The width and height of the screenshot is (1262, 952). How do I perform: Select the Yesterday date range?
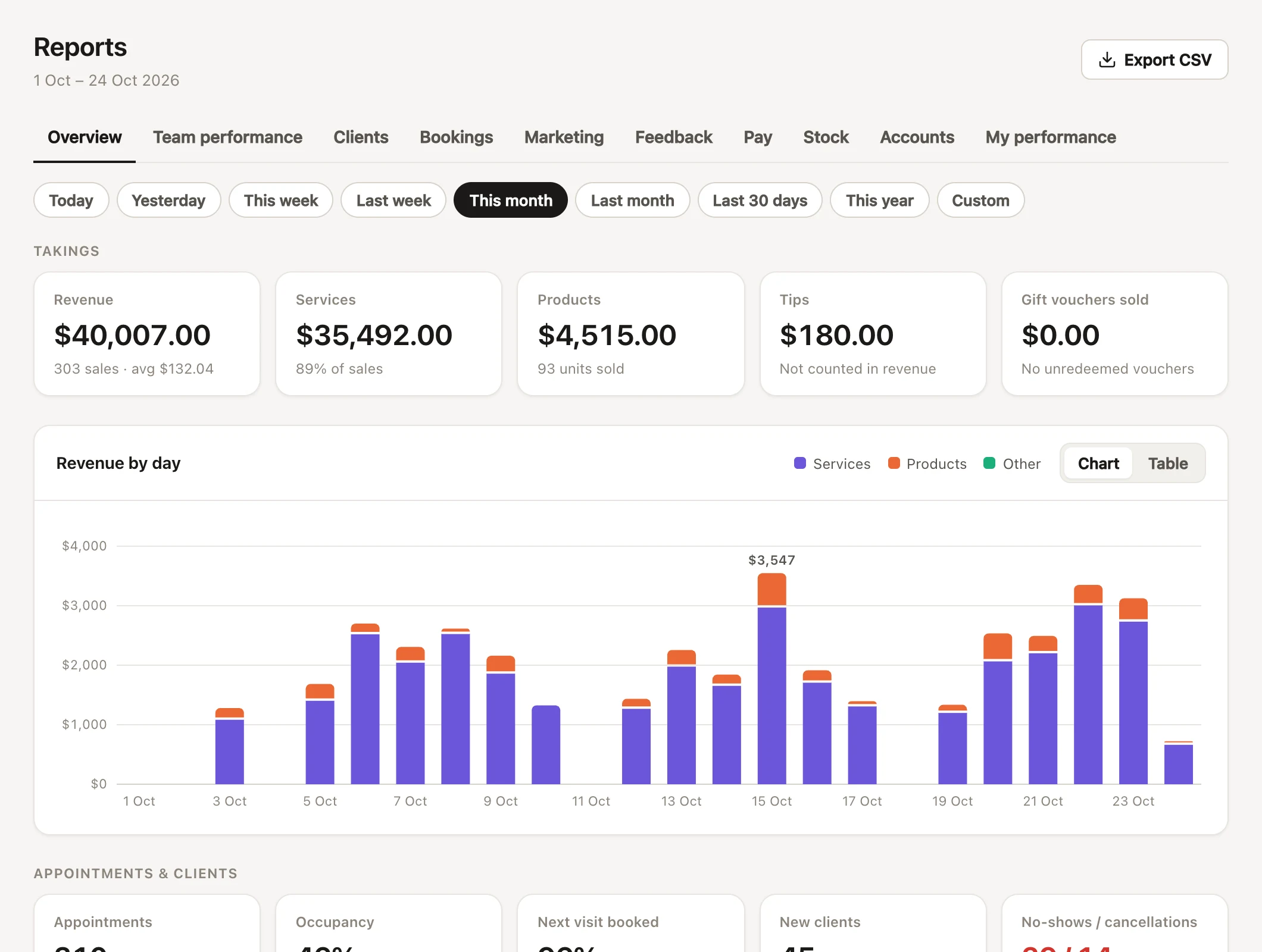(168, 201)
